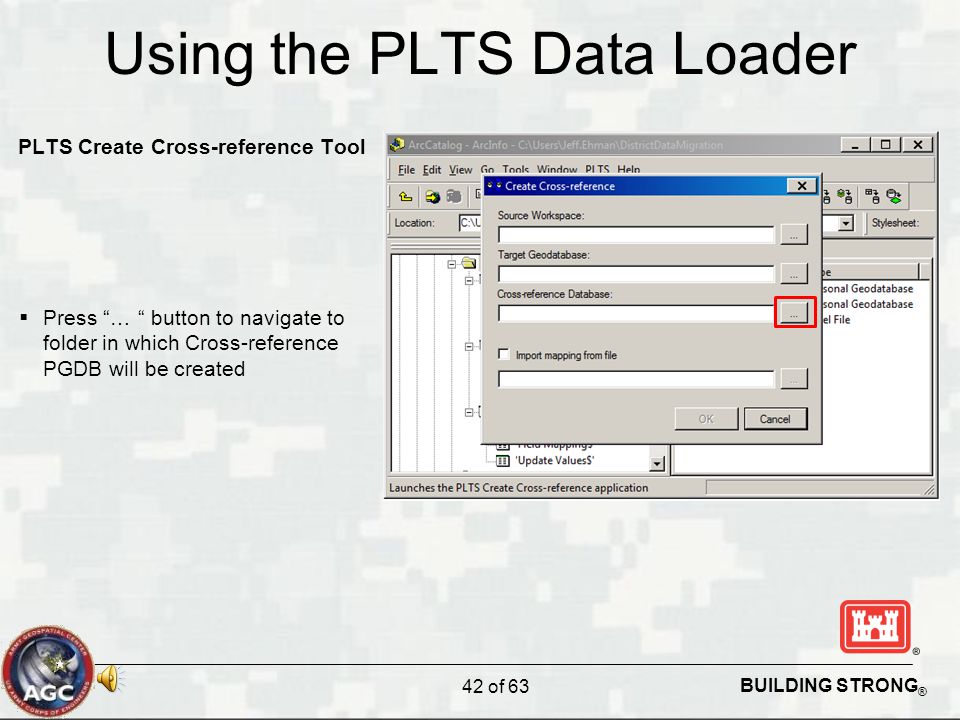Browse for Target Geodatabase with '...' button
This screenshot has width=960, height=720.
793,274
